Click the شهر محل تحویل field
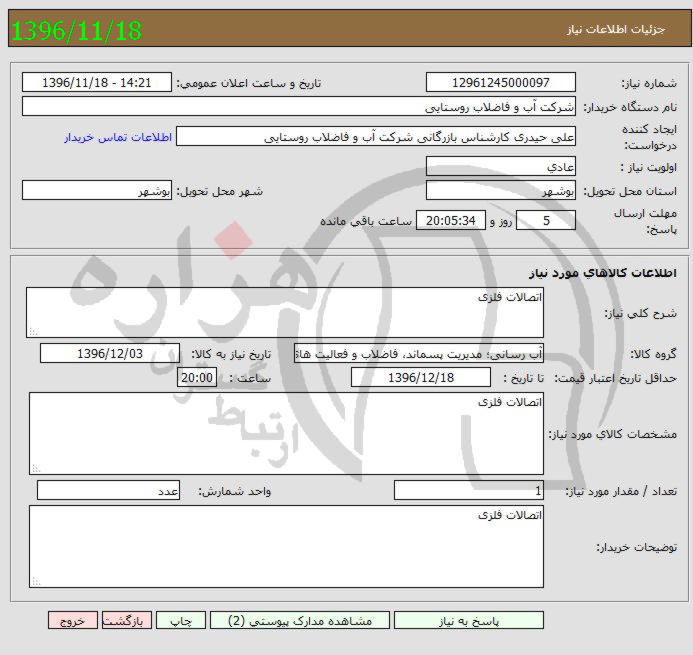Viewport: 693px width, 655px height. click(97, 190)
